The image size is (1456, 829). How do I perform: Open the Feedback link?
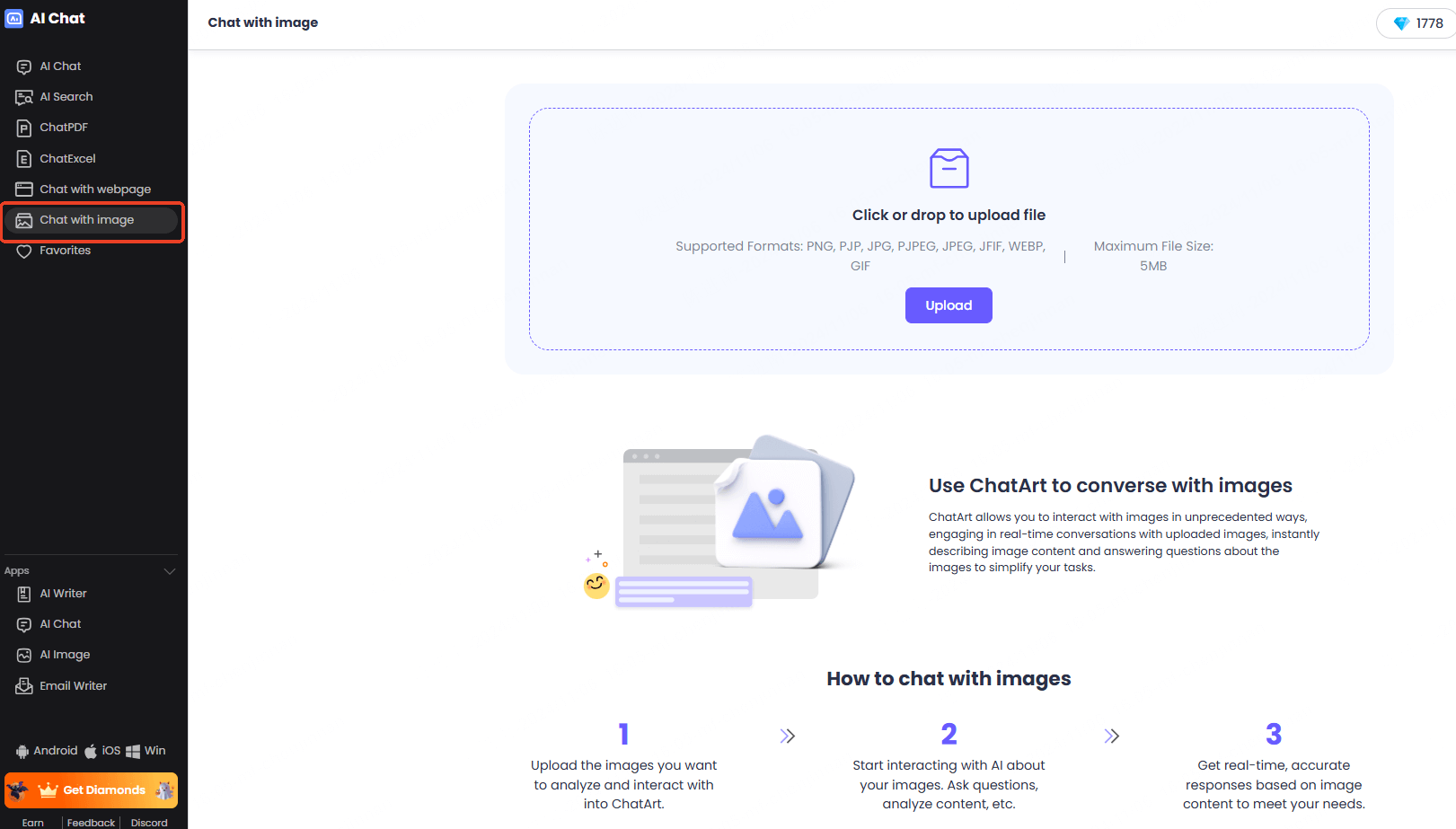click(x=91, y=823)
